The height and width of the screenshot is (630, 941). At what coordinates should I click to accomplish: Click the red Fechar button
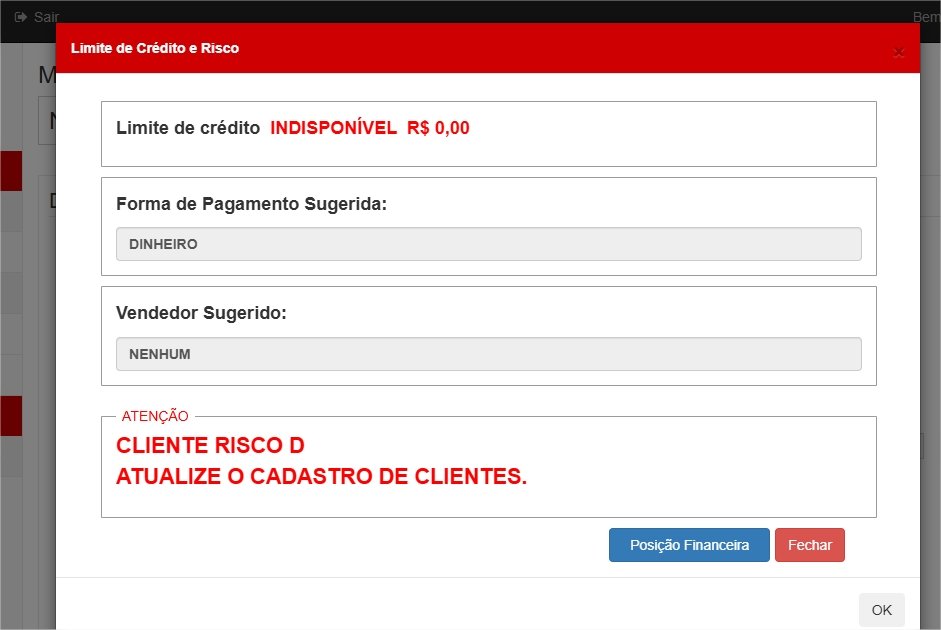coord(810,545)
